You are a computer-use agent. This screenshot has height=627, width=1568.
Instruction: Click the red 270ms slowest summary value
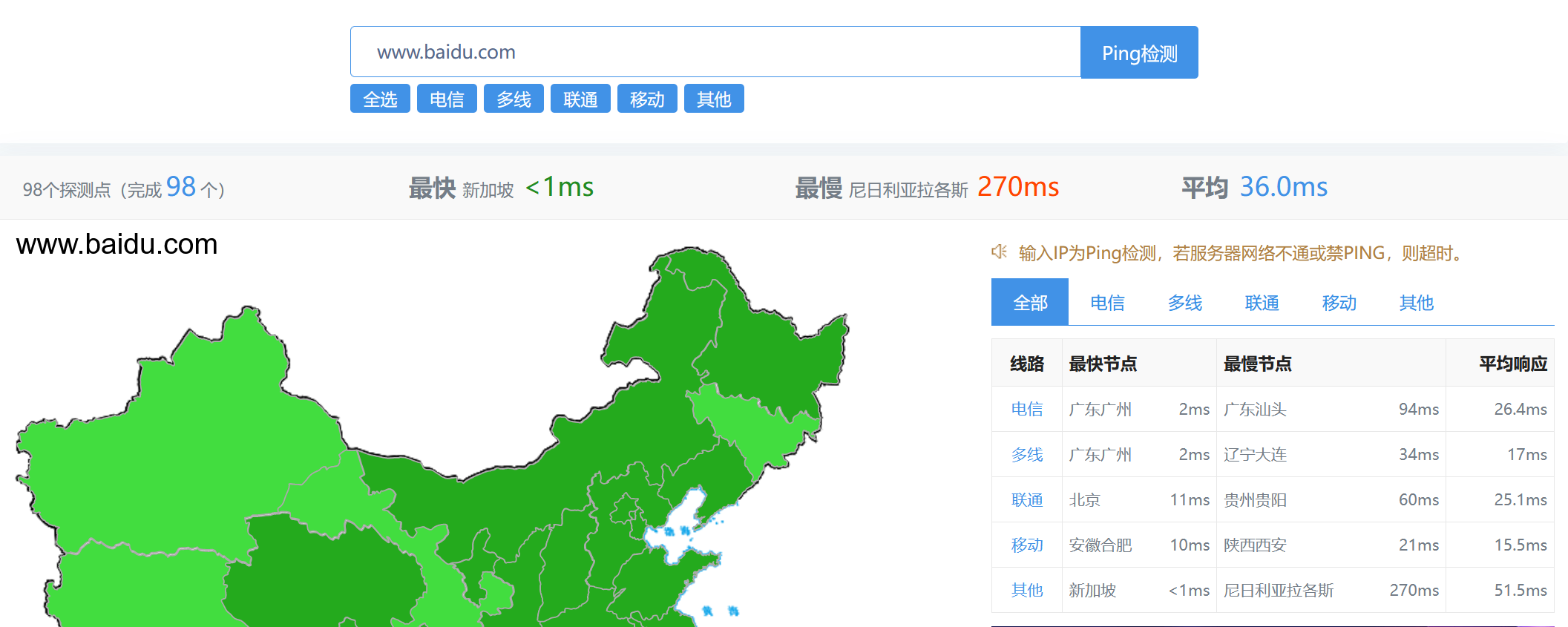(1018, 187)
